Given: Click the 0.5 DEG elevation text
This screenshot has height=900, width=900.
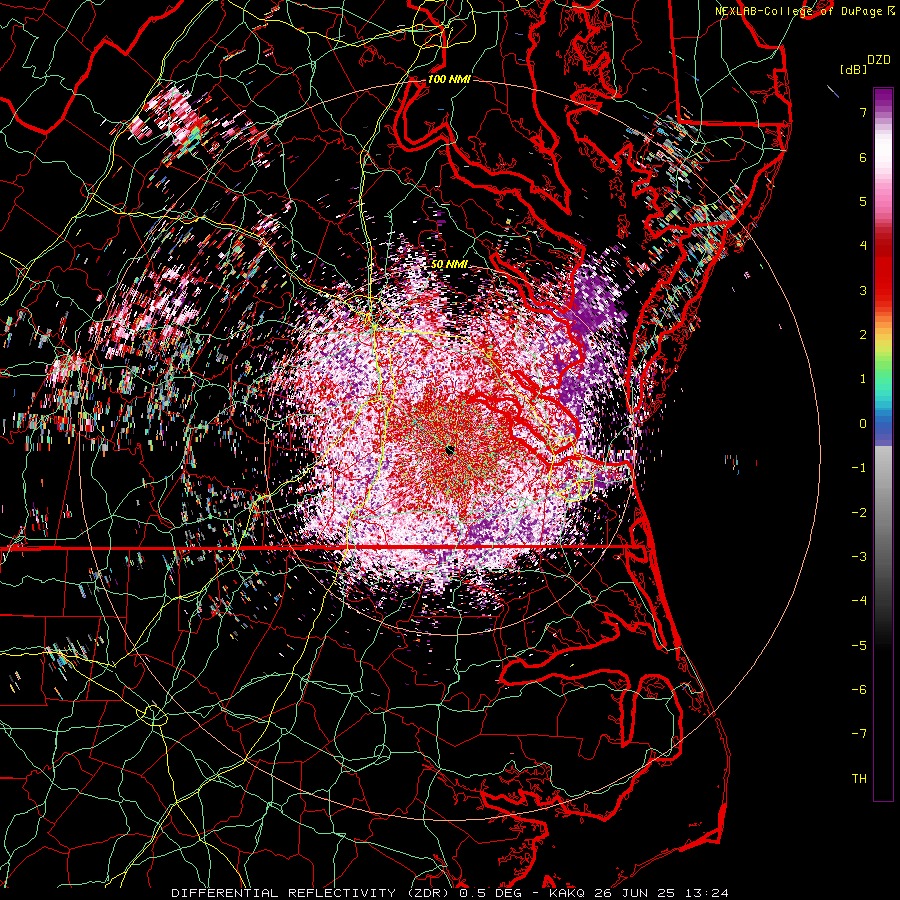Looking at the screenshot, I should tap(490, 893).
